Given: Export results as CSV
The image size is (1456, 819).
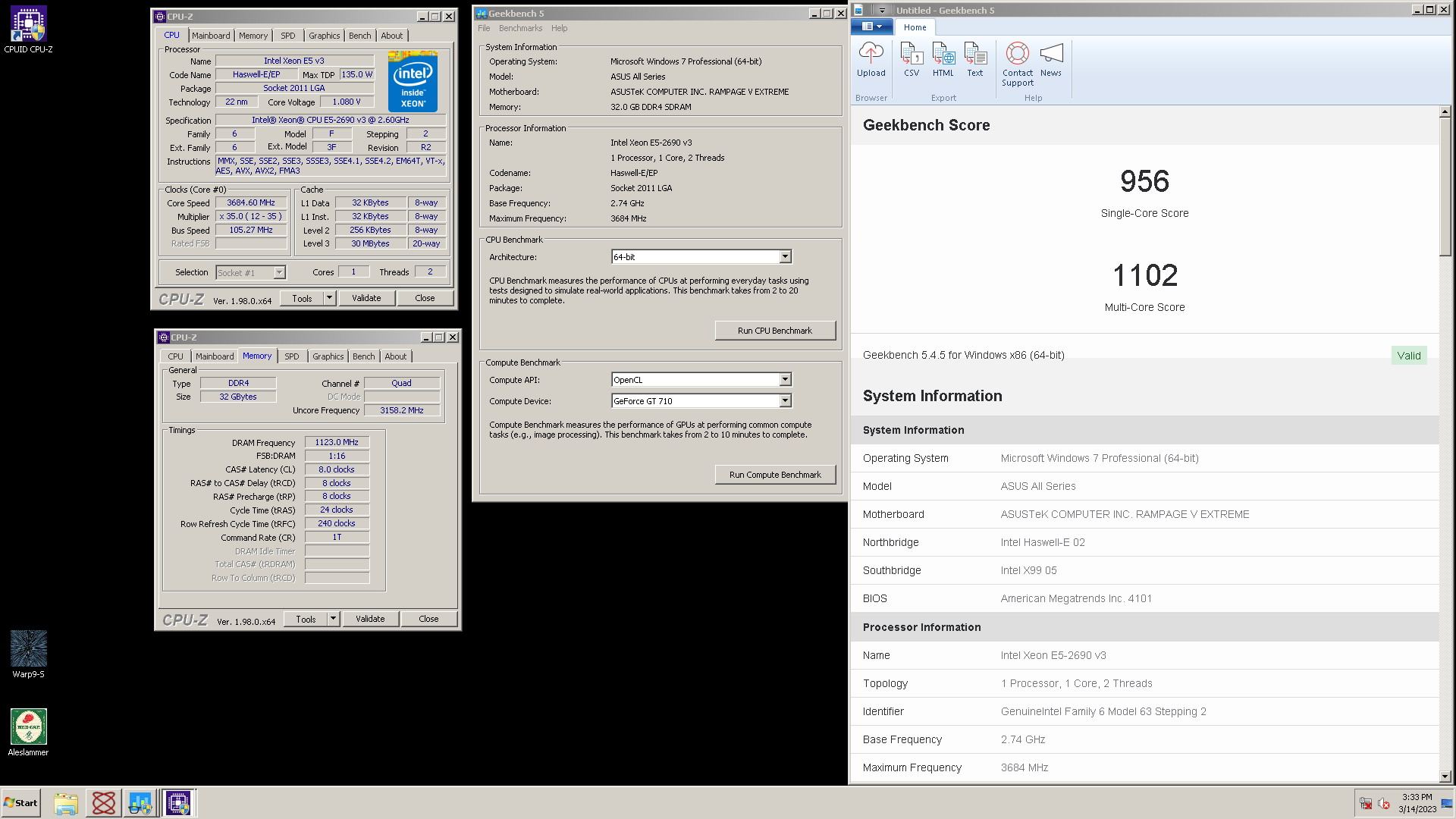Looking at the screenshot, I should pyautogui.click(x=912, y=59).
